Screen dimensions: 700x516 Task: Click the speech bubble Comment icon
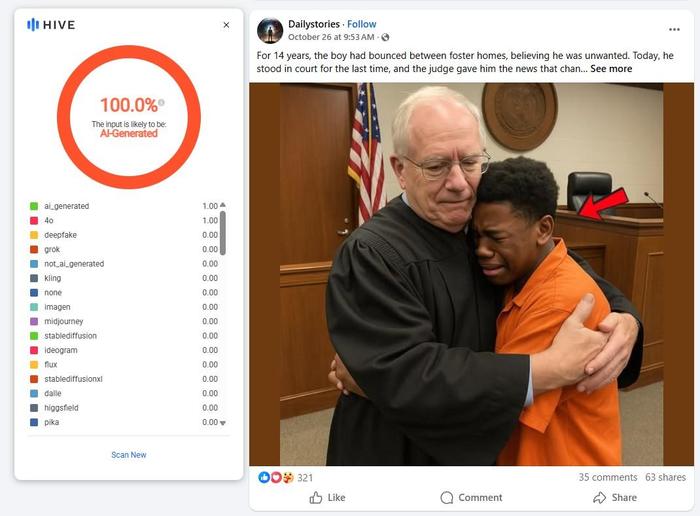[446, 498]
